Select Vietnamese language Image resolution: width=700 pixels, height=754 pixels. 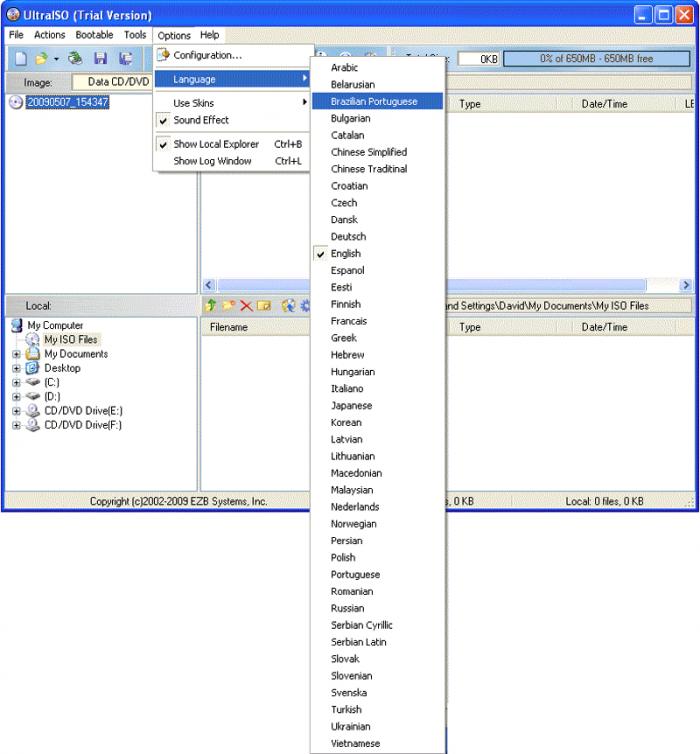[x=377, y=743]
